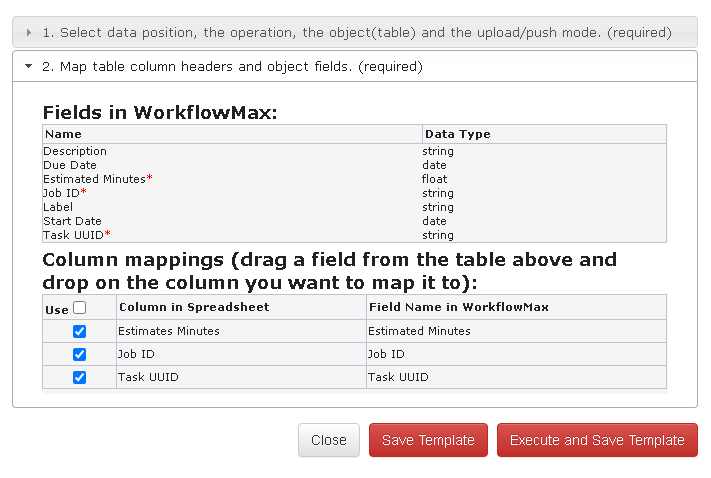
Task: Click mapped Job ID field name cell
Action: (516, 354)
